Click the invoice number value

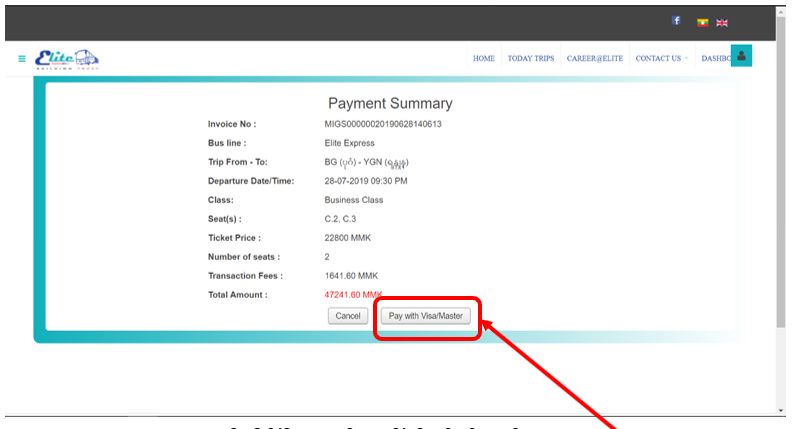(x=383, y=124)
